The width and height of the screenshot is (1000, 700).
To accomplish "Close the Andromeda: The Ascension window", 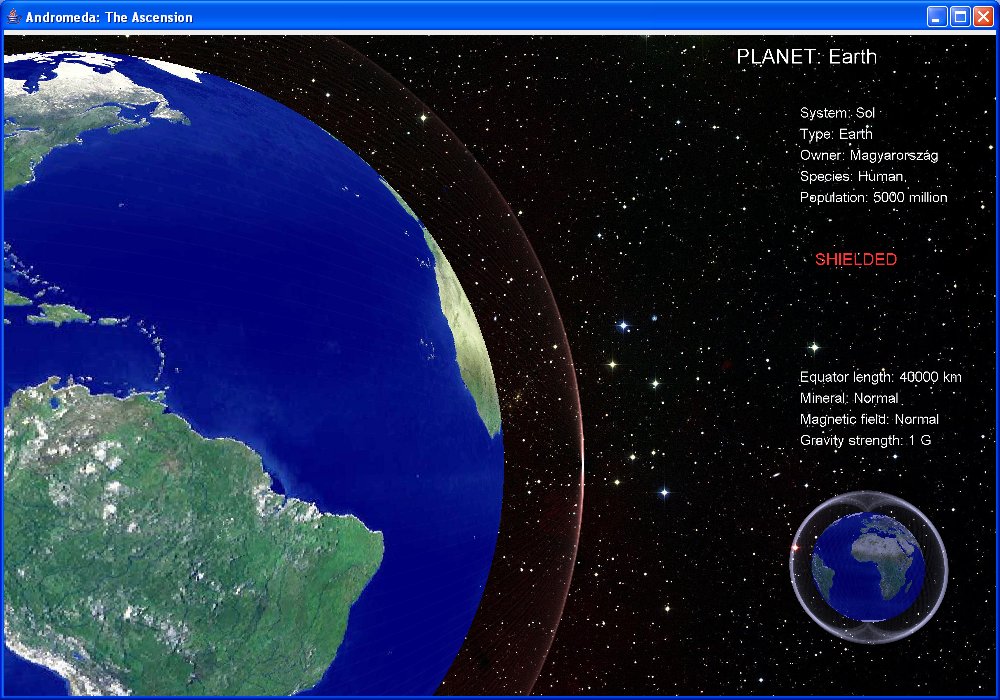I will pos(982,17).
